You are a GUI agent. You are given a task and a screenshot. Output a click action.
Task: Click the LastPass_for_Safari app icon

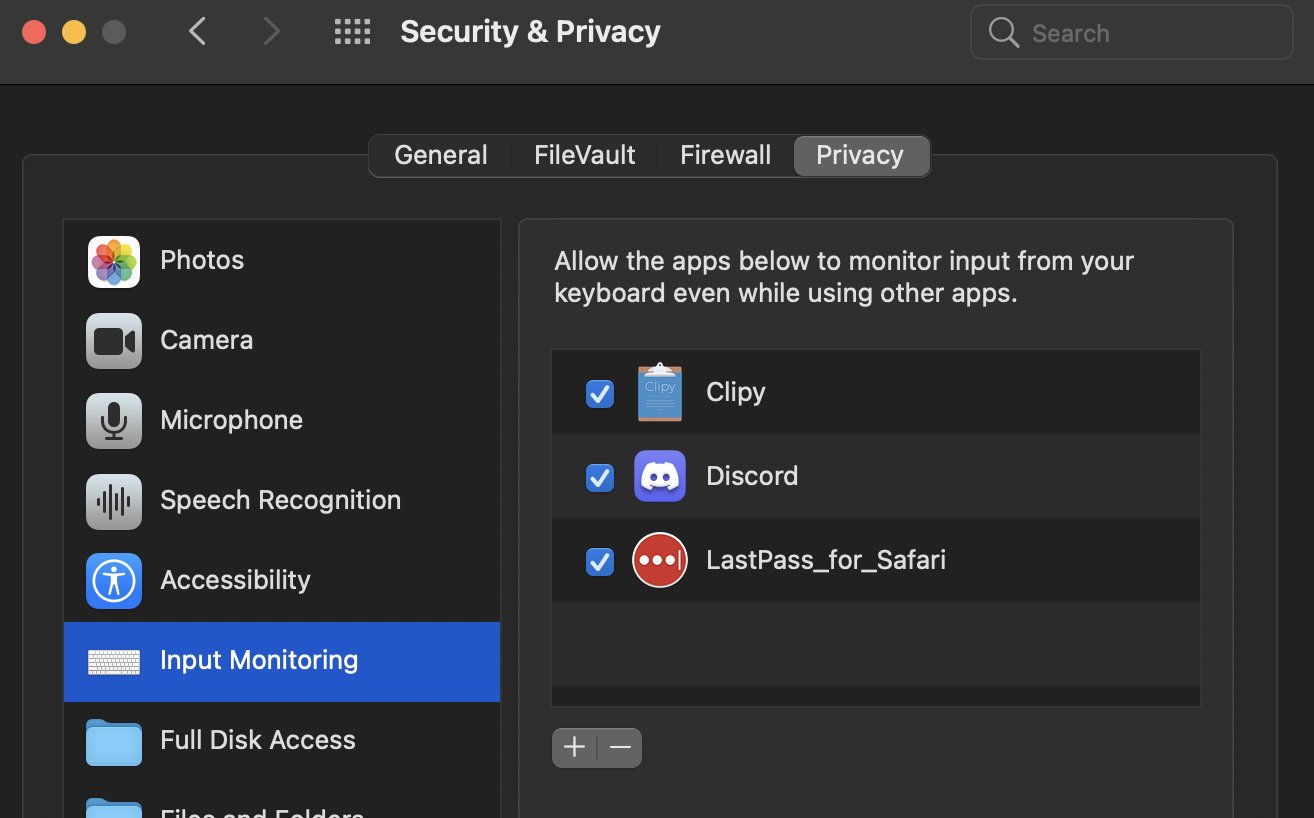click(x=660, y=560)
